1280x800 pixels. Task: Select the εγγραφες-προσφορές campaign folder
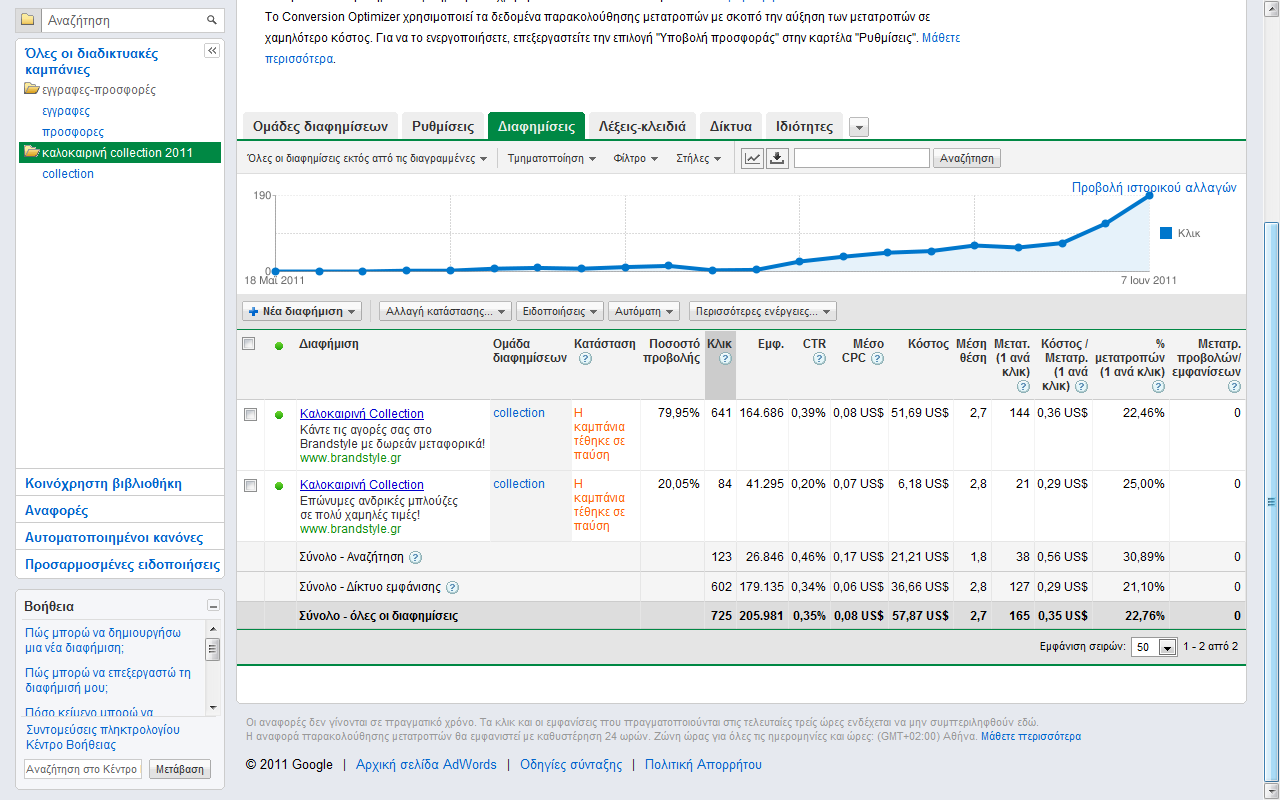tap(99, 90)
